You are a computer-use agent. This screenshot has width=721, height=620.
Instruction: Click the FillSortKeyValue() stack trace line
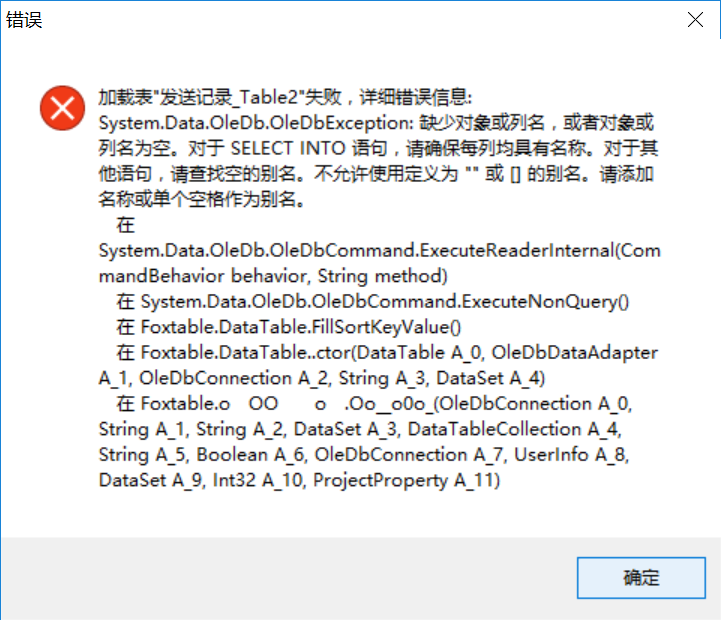(289, 327)
